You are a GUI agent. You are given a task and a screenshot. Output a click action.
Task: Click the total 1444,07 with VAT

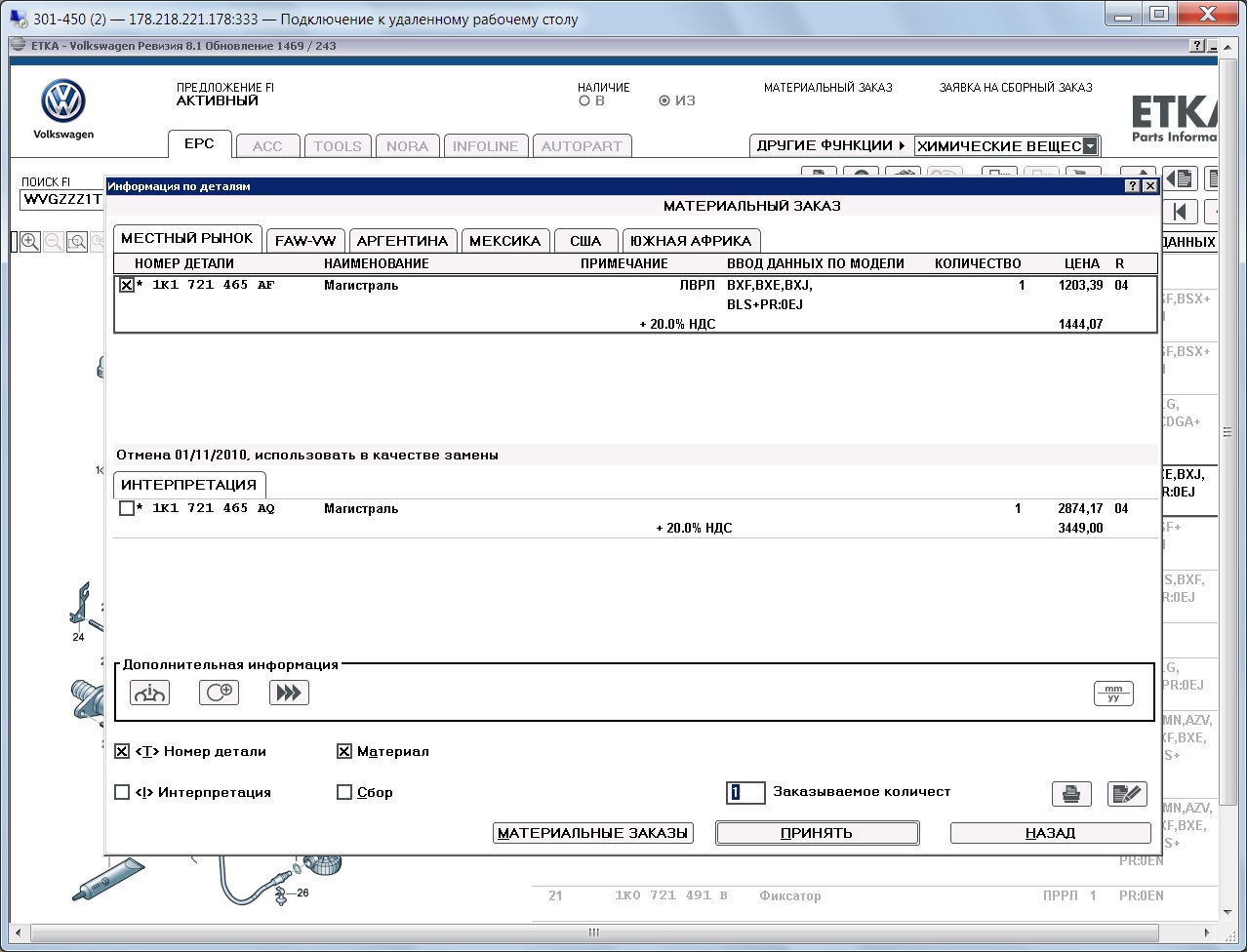(1081, 324)
